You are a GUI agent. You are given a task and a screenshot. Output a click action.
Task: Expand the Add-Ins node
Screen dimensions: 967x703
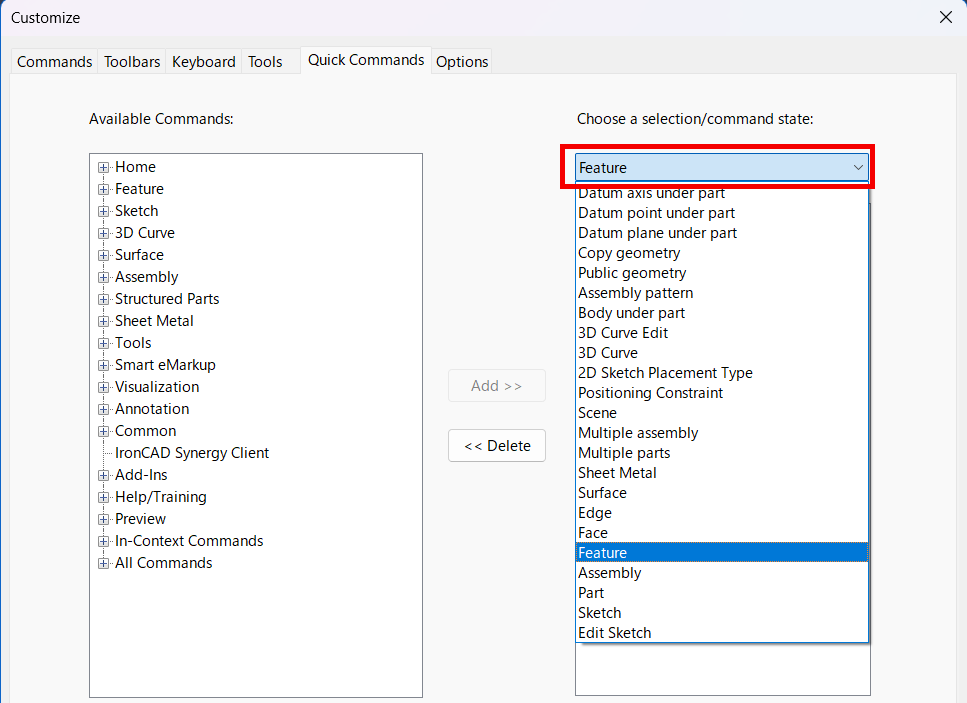[x=104, y=475]
